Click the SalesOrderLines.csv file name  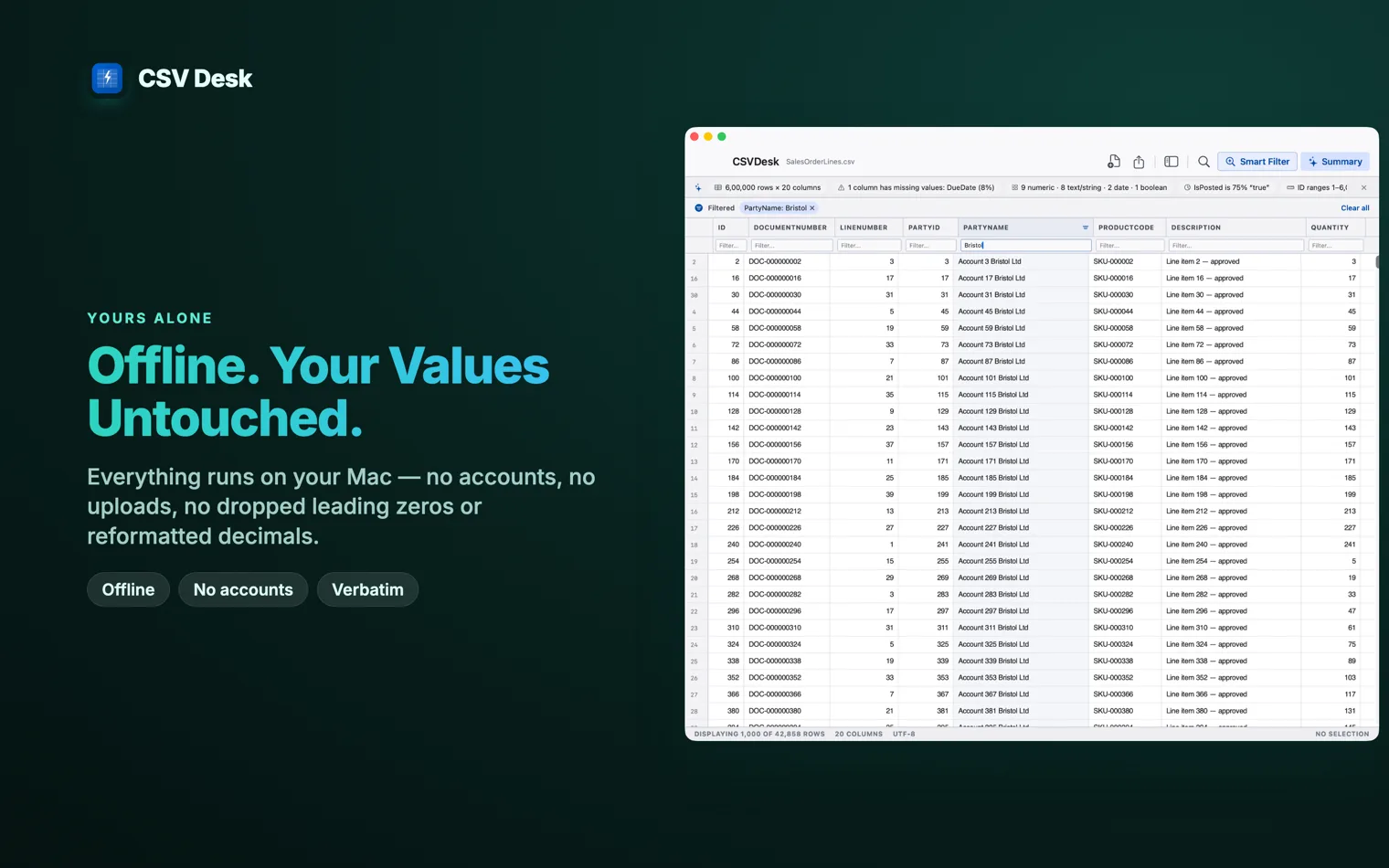pyautogui.click(x=821, y=162)
